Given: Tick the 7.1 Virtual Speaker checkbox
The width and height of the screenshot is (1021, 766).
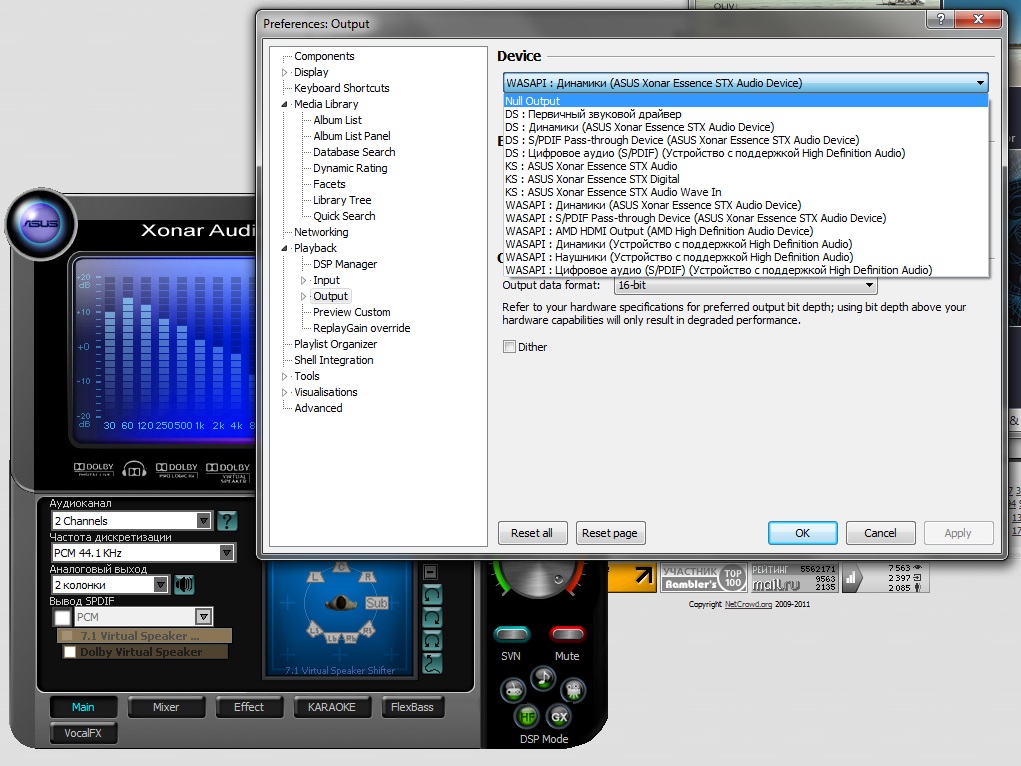Looking at the screenshot, I should (x=66, y=636).
